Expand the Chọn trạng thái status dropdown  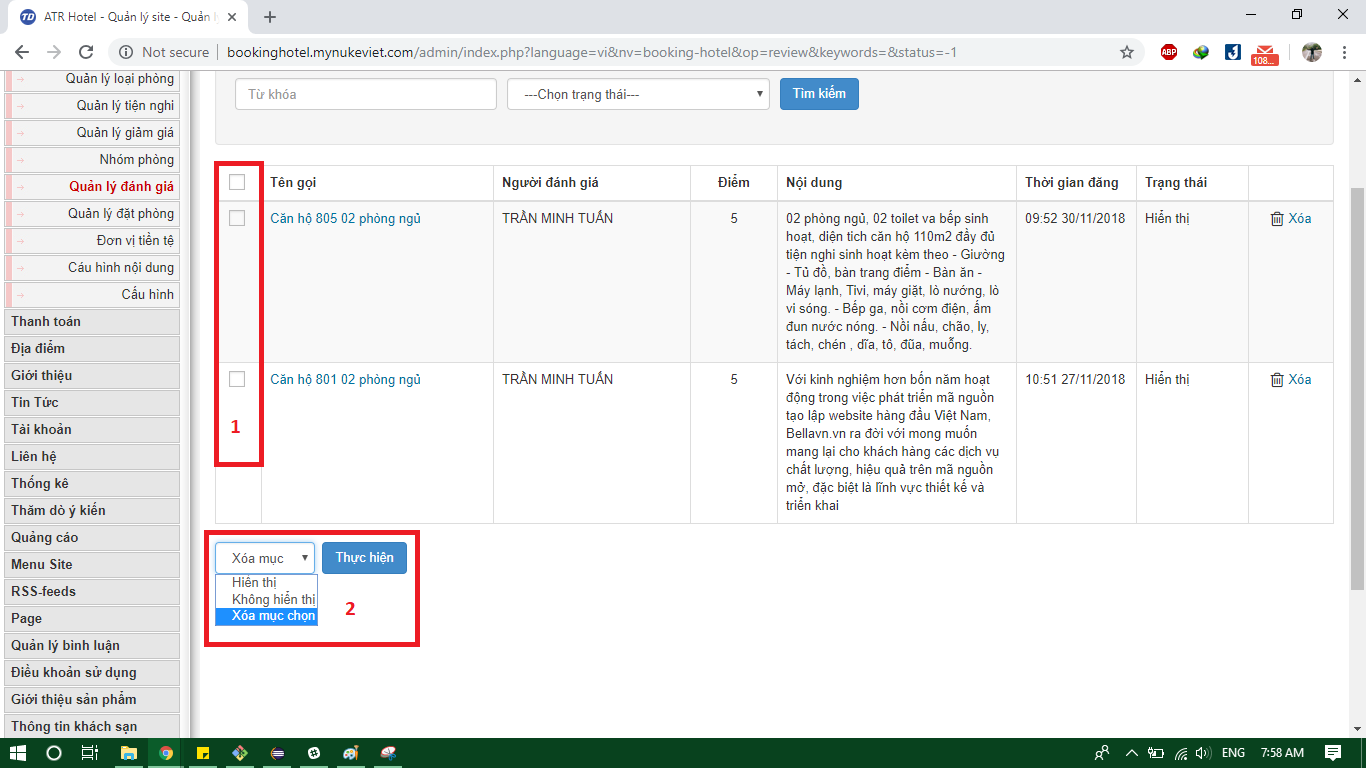click(x=638, y=94)
